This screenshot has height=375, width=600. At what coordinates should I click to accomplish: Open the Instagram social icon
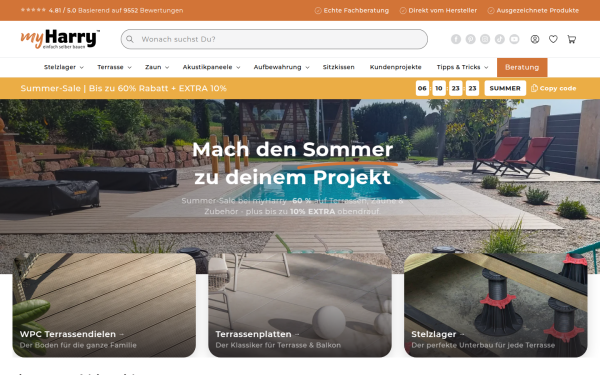[485, 39]
